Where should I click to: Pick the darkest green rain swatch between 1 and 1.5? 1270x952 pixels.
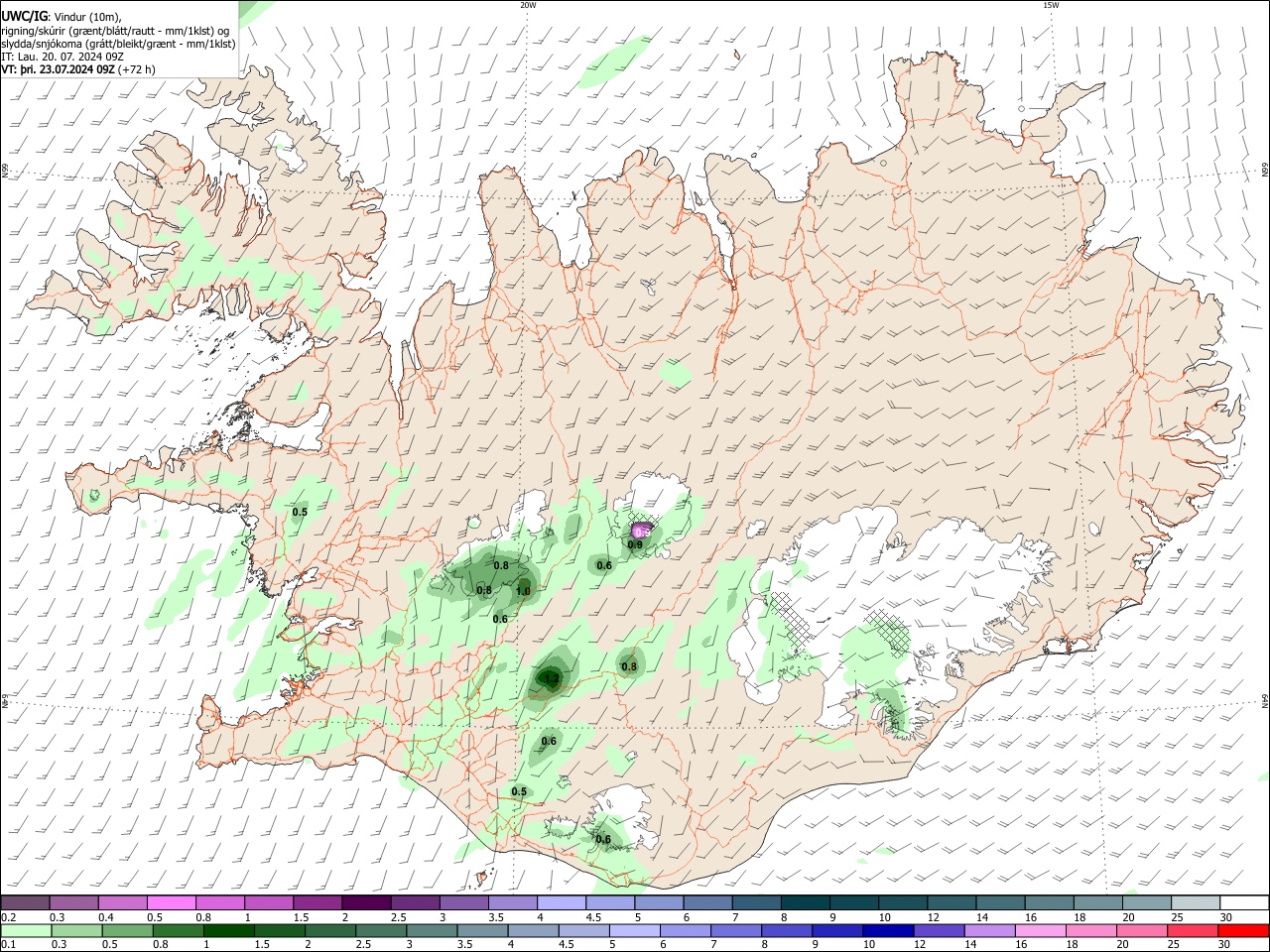(228, 931)
